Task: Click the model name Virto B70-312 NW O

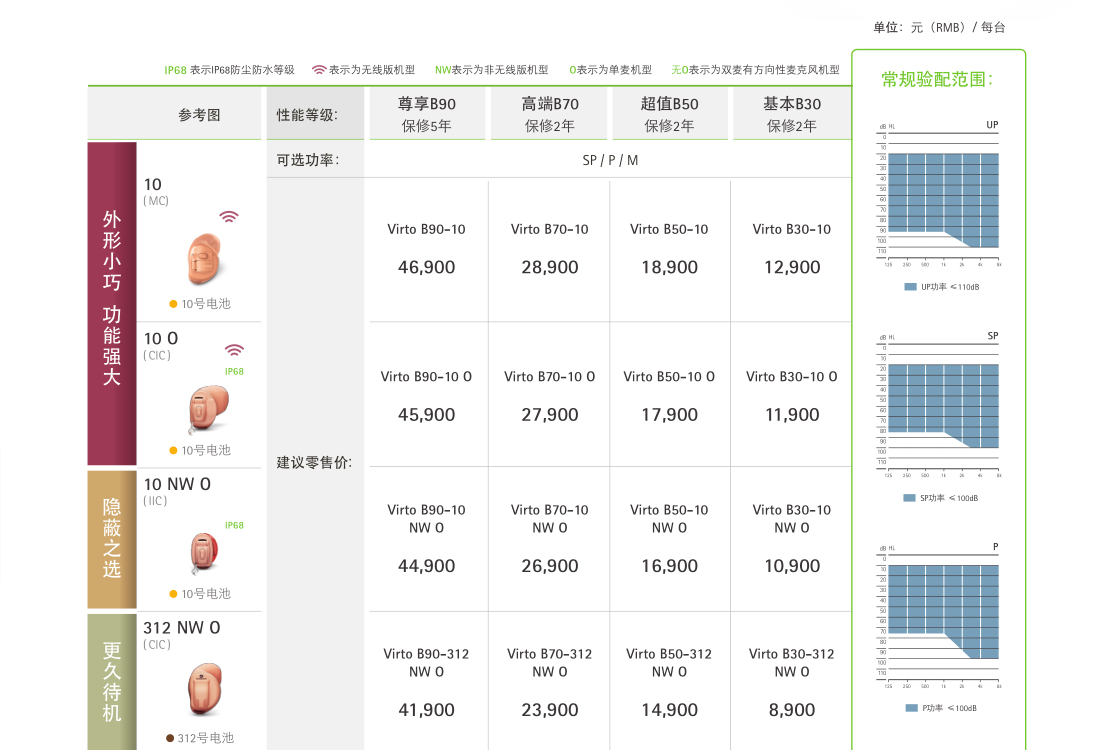Action: point(549,663)
